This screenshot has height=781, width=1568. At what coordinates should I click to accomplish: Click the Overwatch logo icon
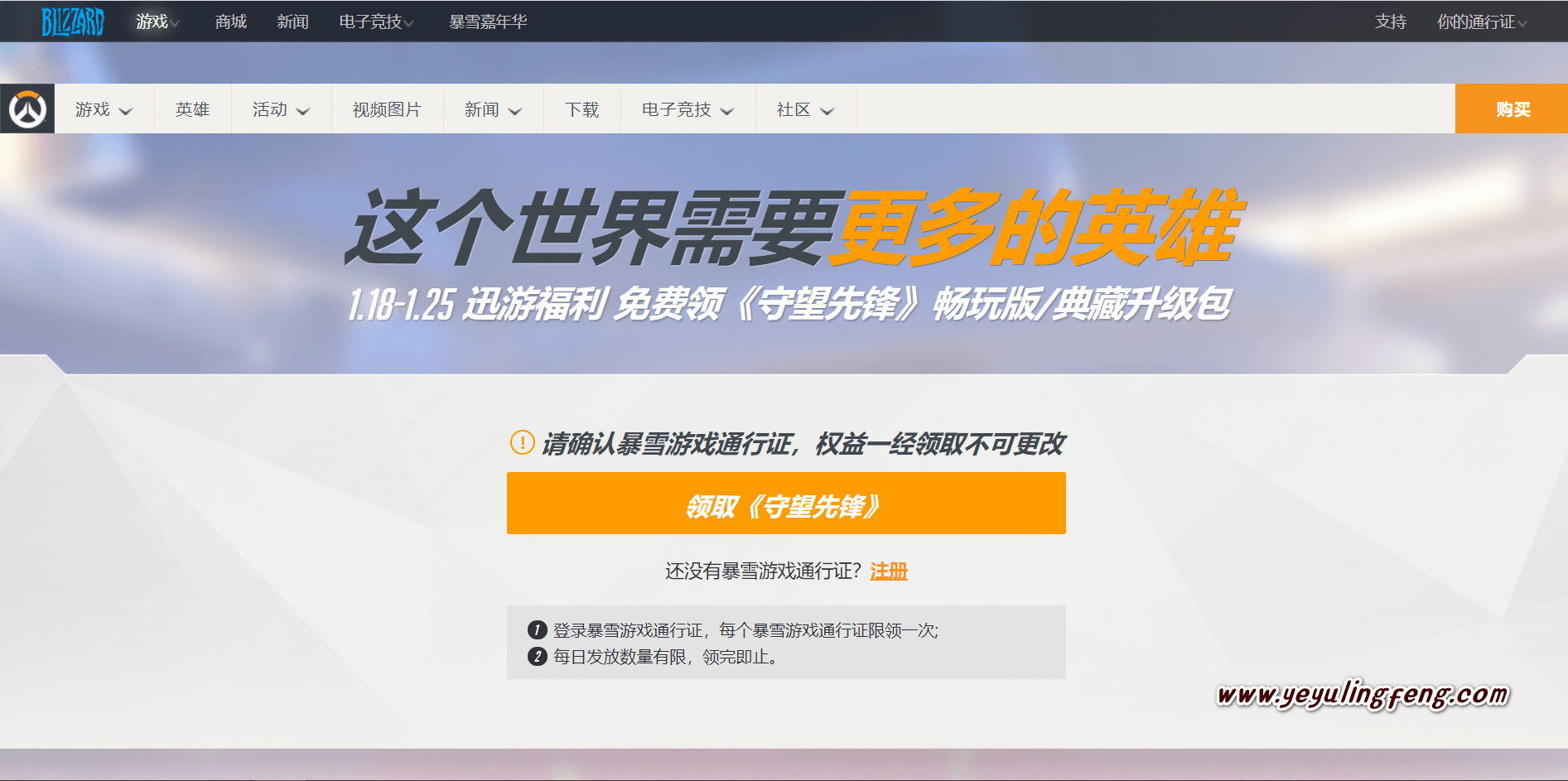pos(27,108)
